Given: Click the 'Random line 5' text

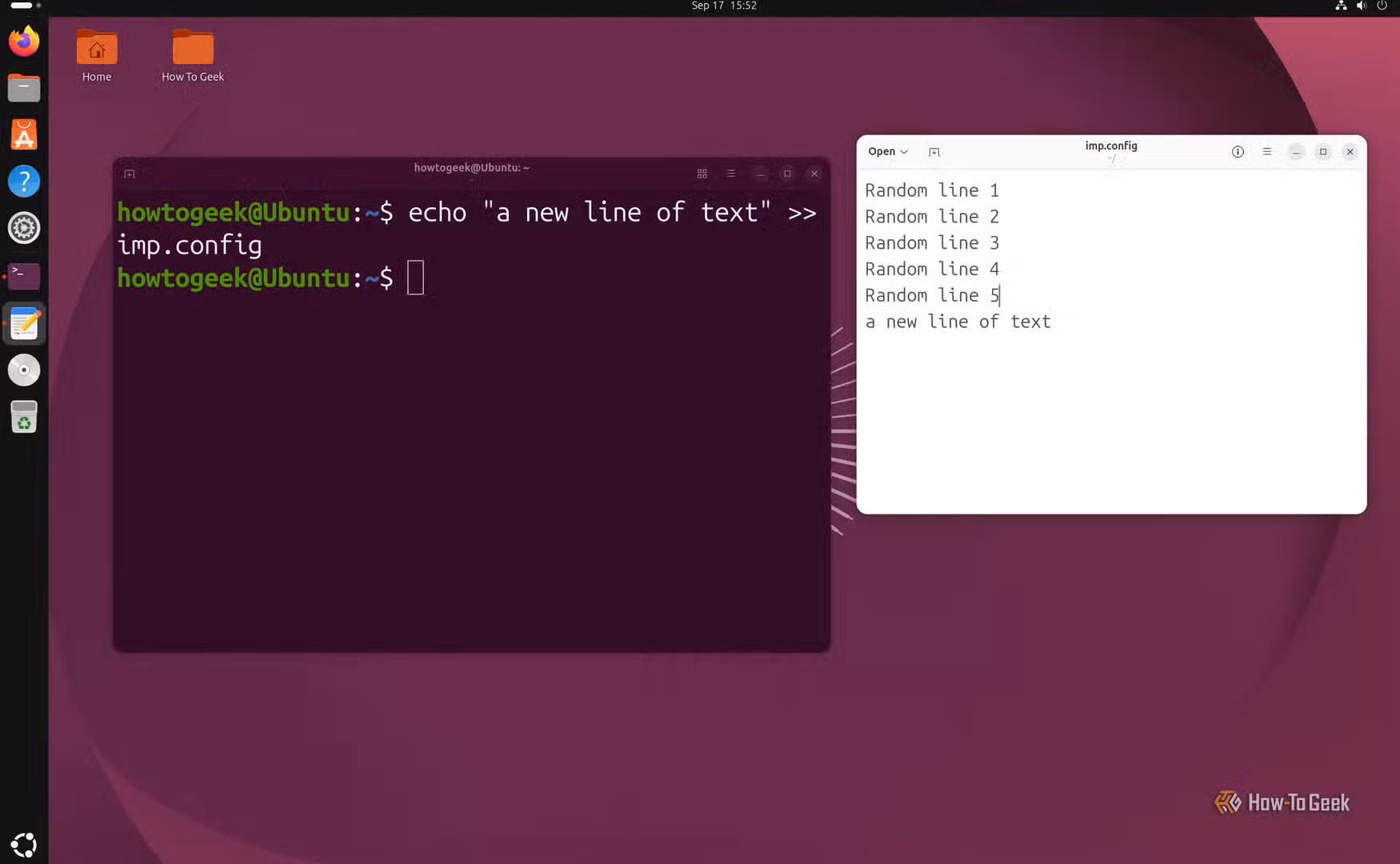Looking at the screenshot, I should (932, 296).
